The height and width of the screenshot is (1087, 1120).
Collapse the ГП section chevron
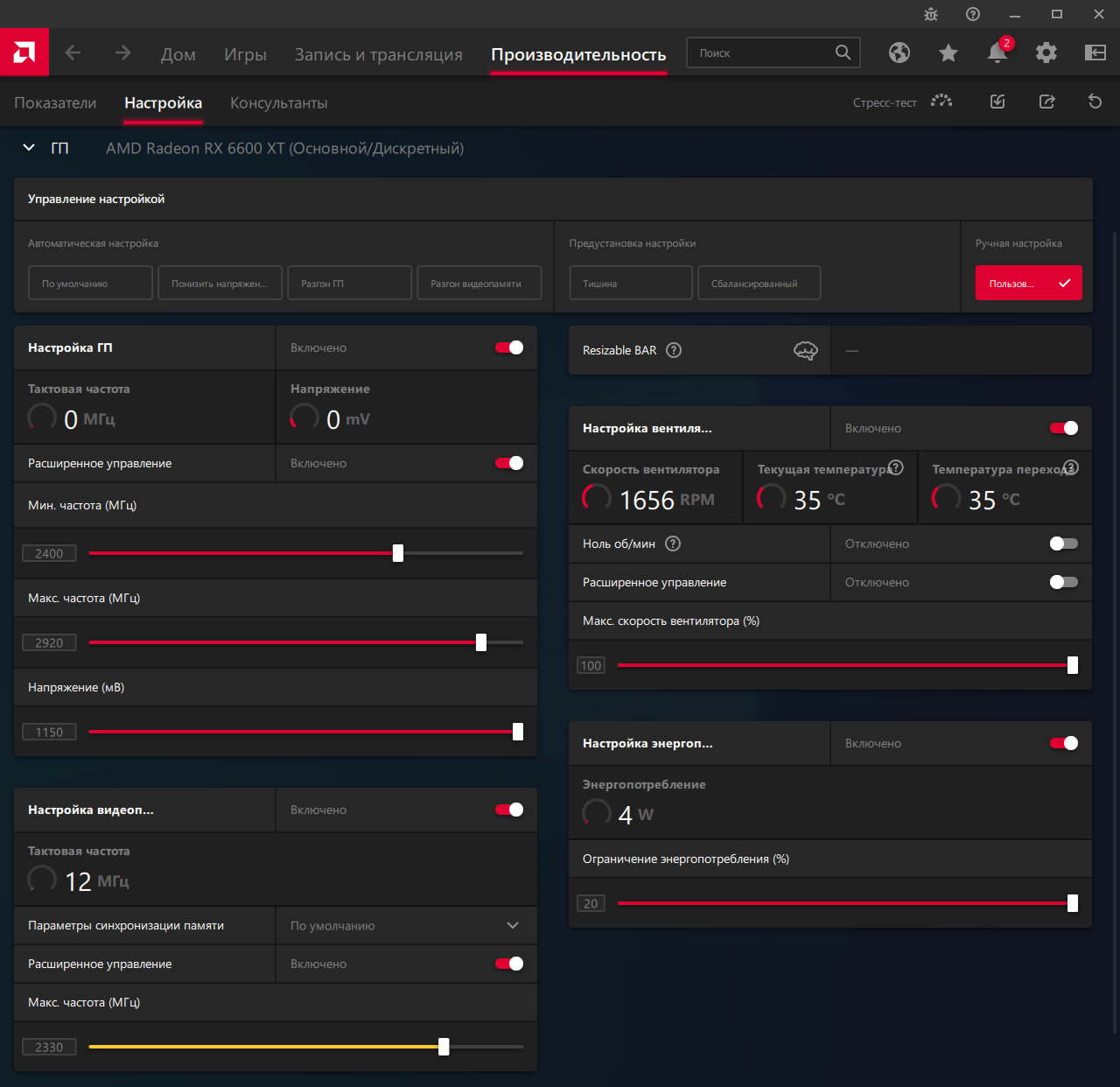click(29, 148)
